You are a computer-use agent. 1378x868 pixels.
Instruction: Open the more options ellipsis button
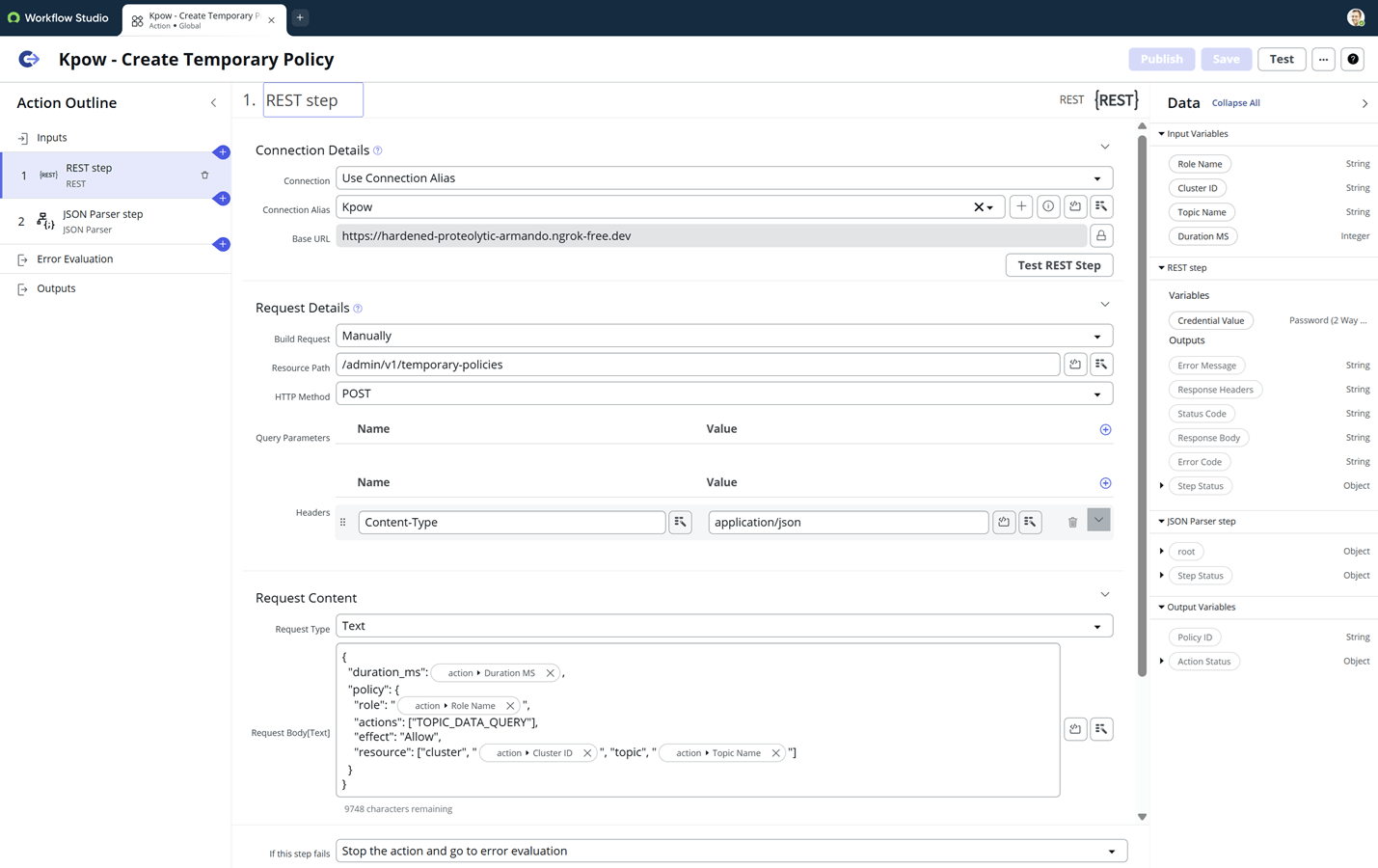1323,59
